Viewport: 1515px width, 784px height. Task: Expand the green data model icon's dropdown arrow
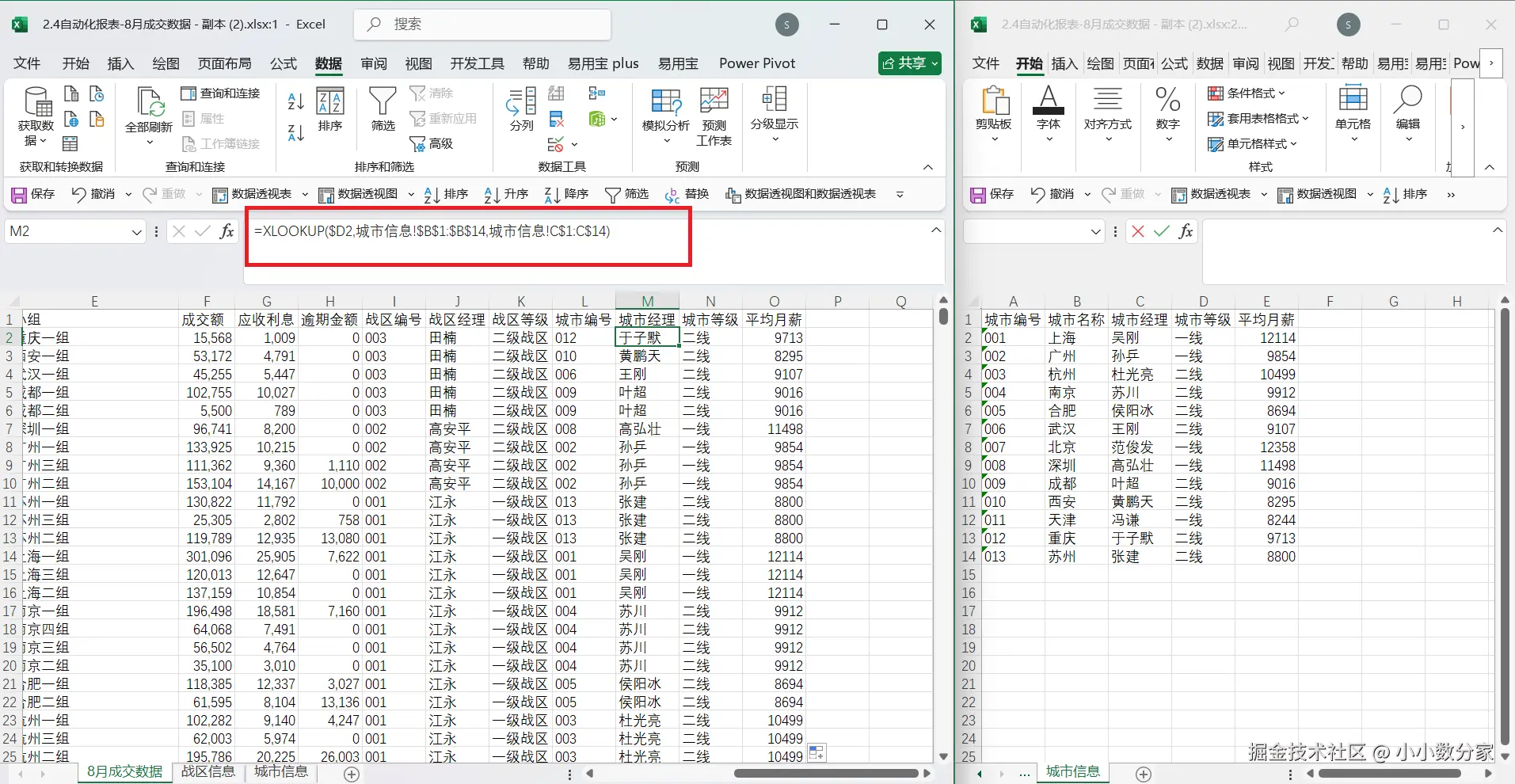click(x=614, y=119)
